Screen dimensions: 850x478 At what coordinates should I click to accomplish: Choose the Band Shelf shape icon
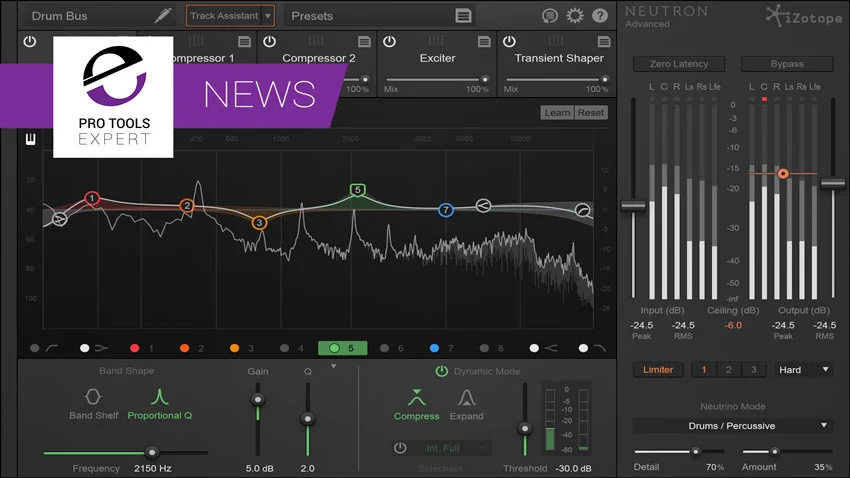click(x=93, y=397)
